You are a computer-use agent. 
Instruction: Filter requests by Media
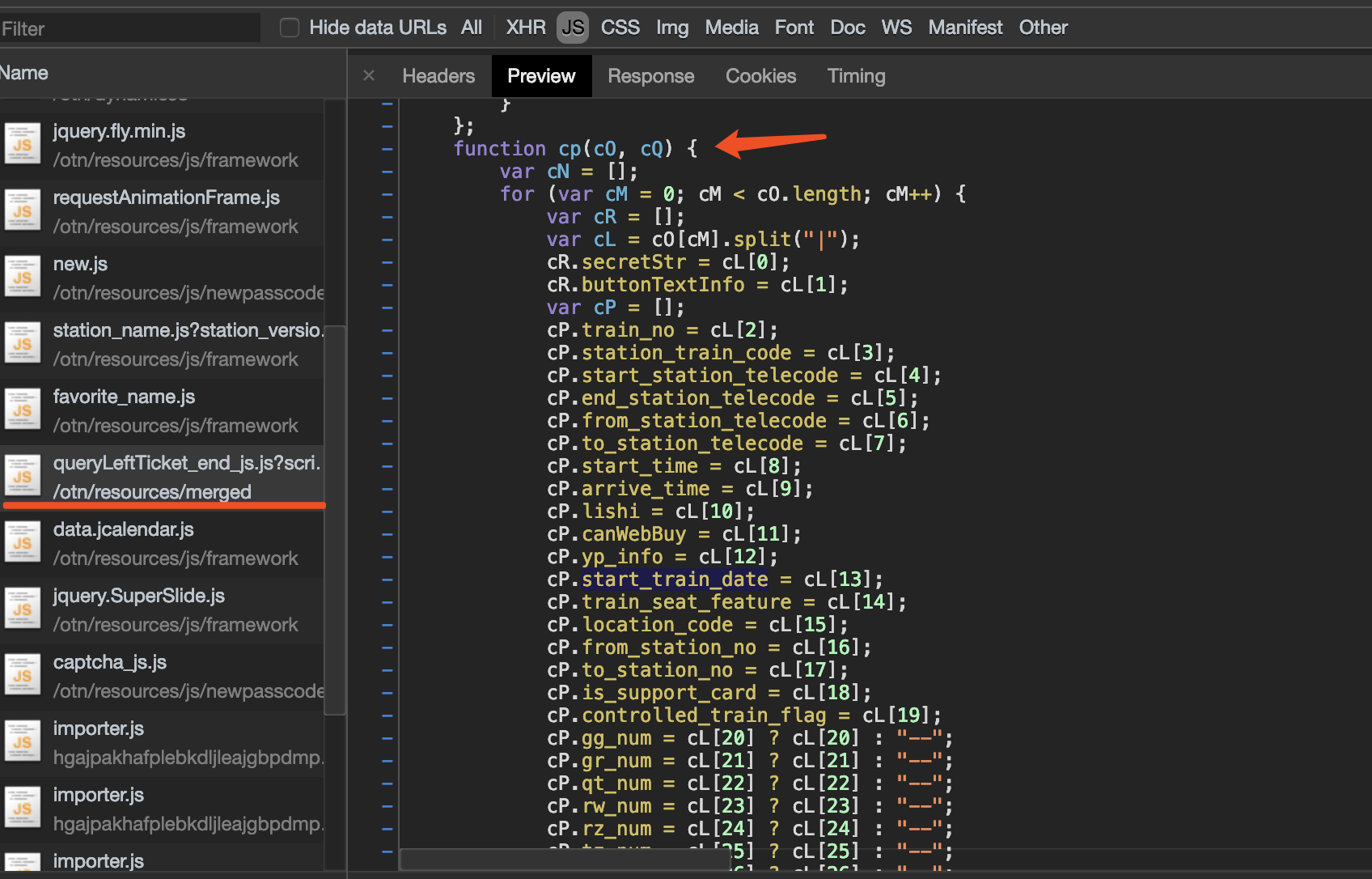732,28
